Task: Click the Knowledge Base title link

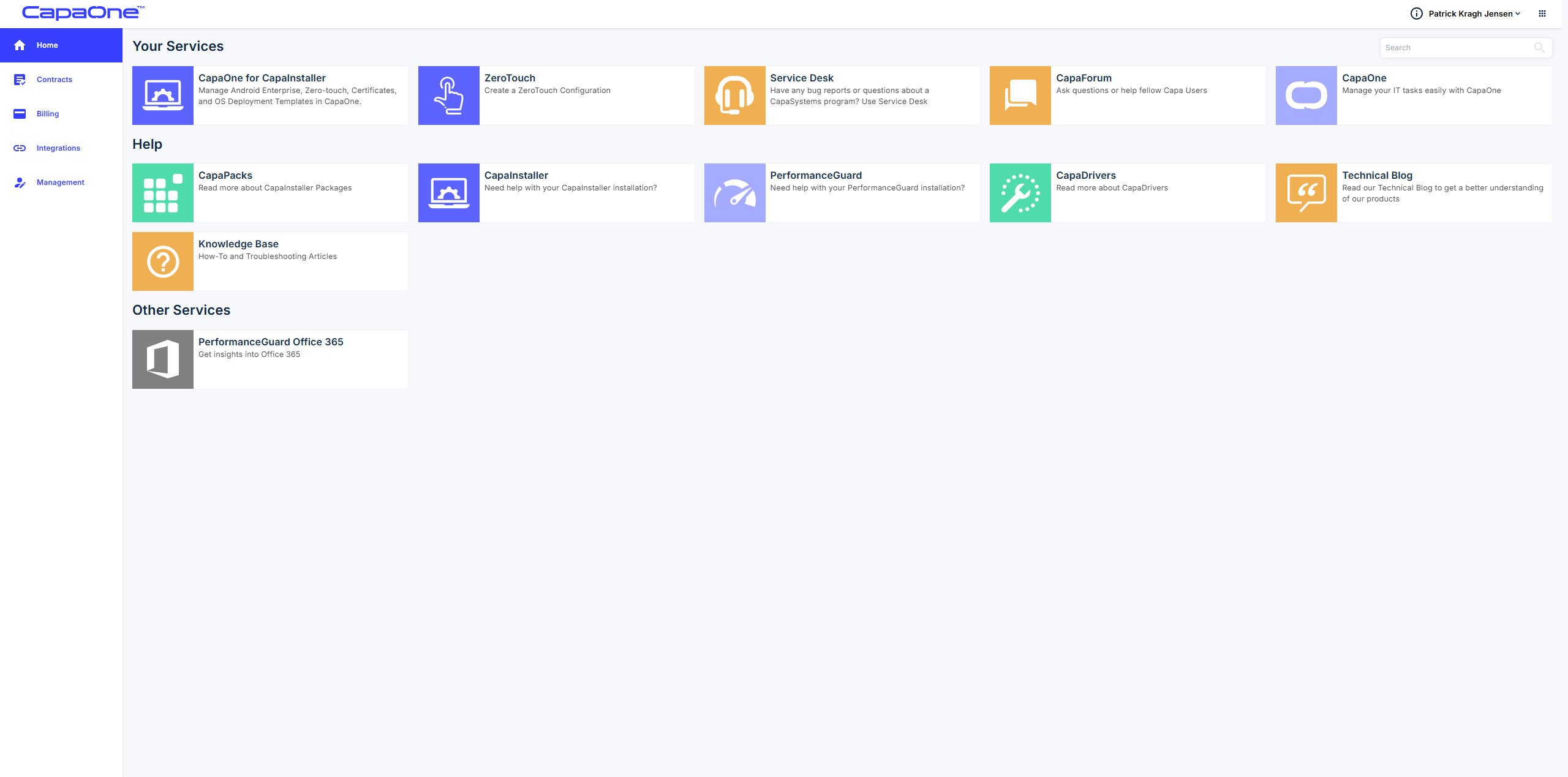Action: tap(238, 244)
